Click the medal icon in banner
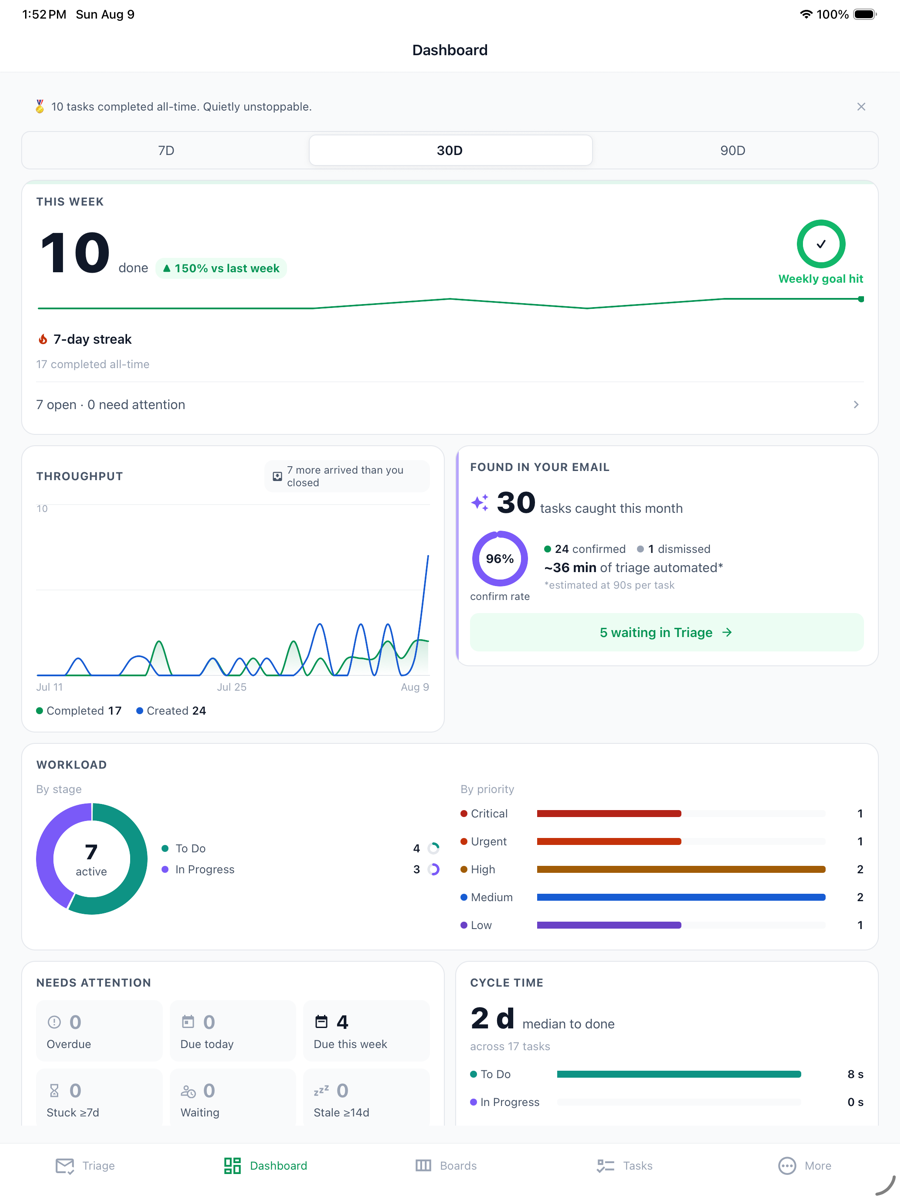This screenshot has width=900, height=1200. (x=40, y=107)
